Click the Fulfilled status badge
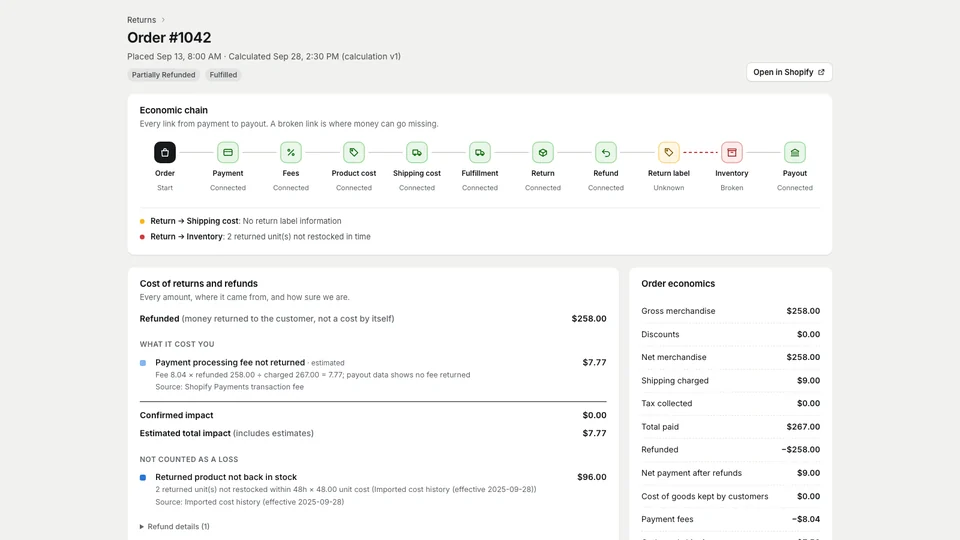 223,75
